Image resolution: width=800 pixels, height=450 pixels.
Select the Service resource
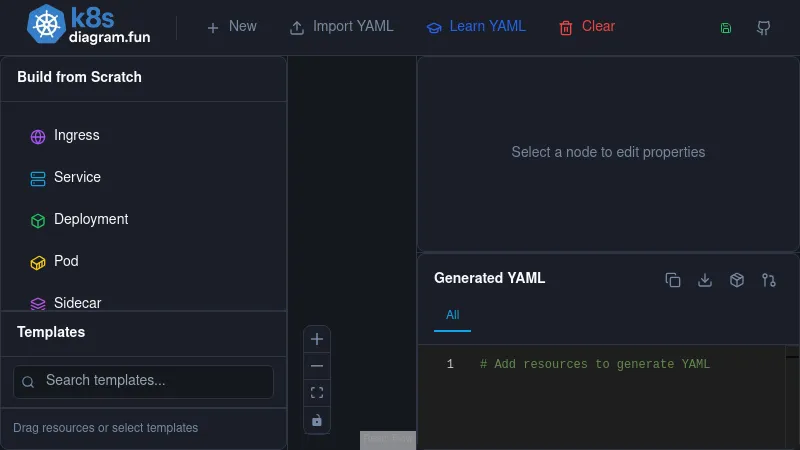click(77, 178)
